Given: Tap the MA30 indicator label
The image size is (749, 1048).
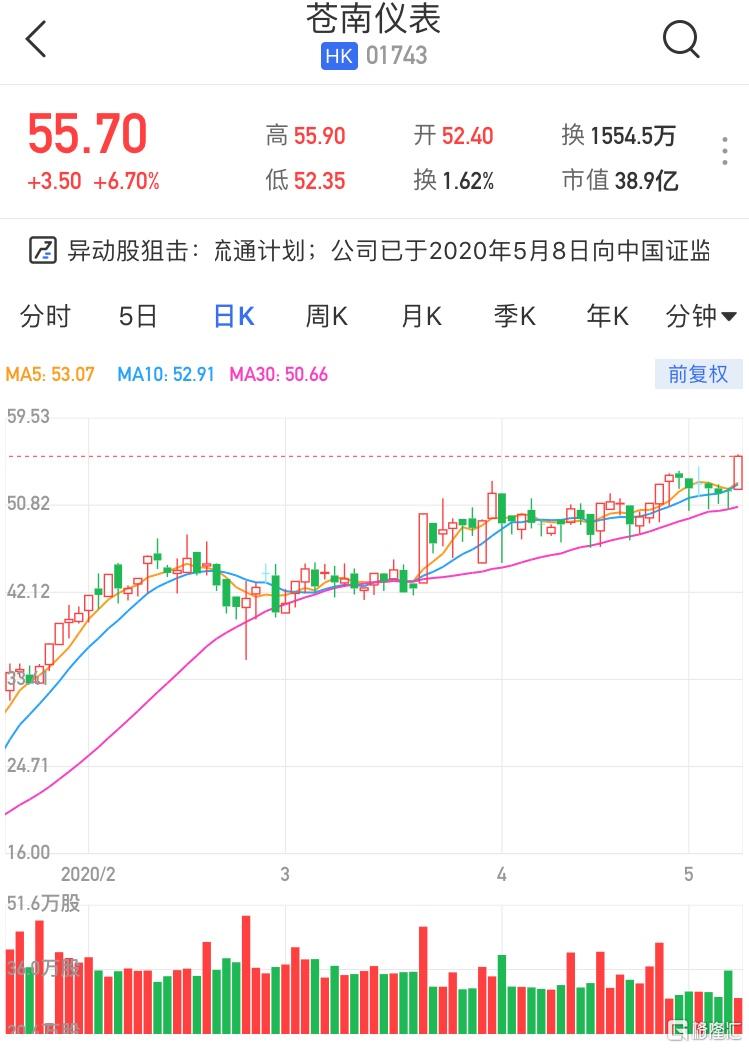Looking at the screenshot, I should coord(279,374).
